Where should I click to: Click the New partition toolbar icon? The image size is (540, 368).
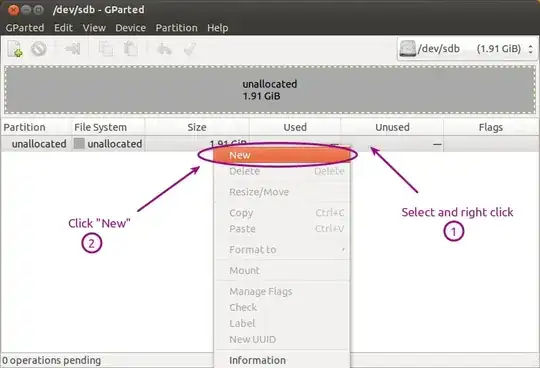(15, 49)
